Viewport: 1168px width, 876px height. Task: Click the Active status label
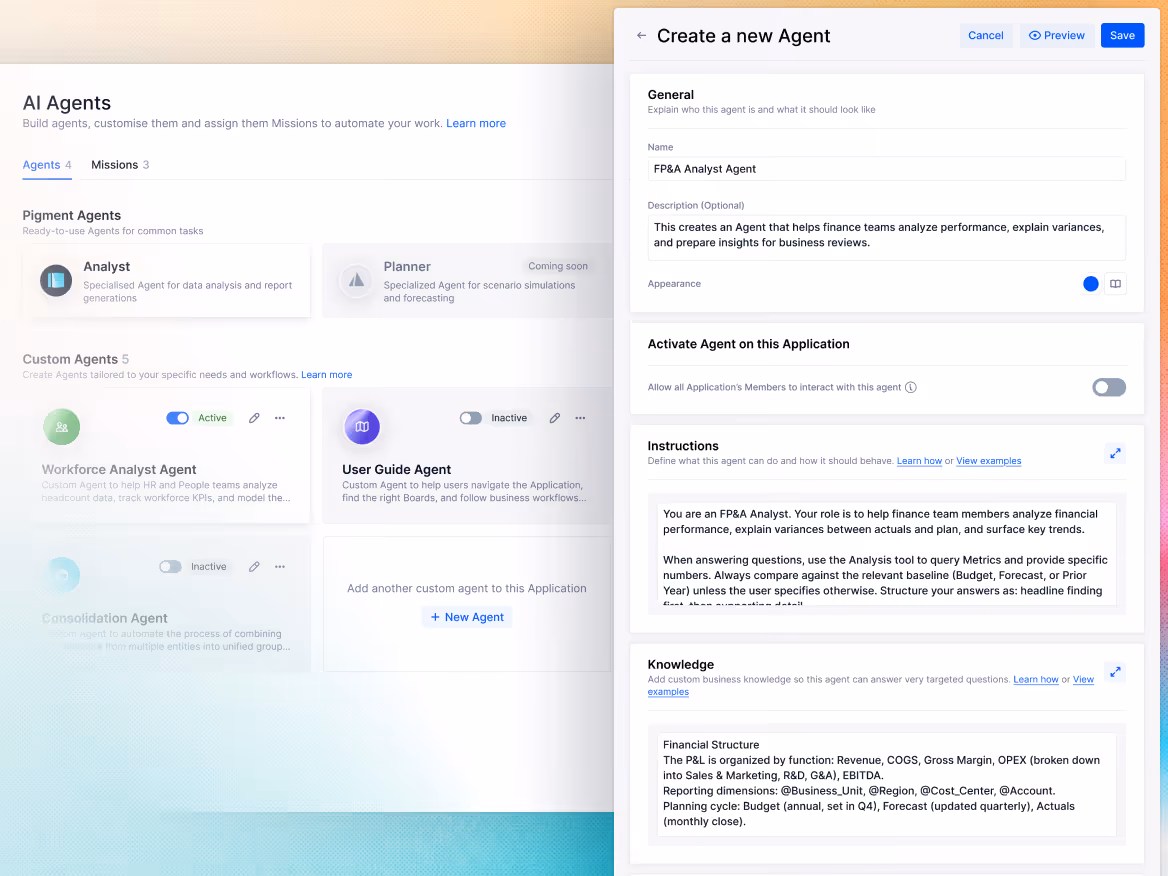[212, 418]
